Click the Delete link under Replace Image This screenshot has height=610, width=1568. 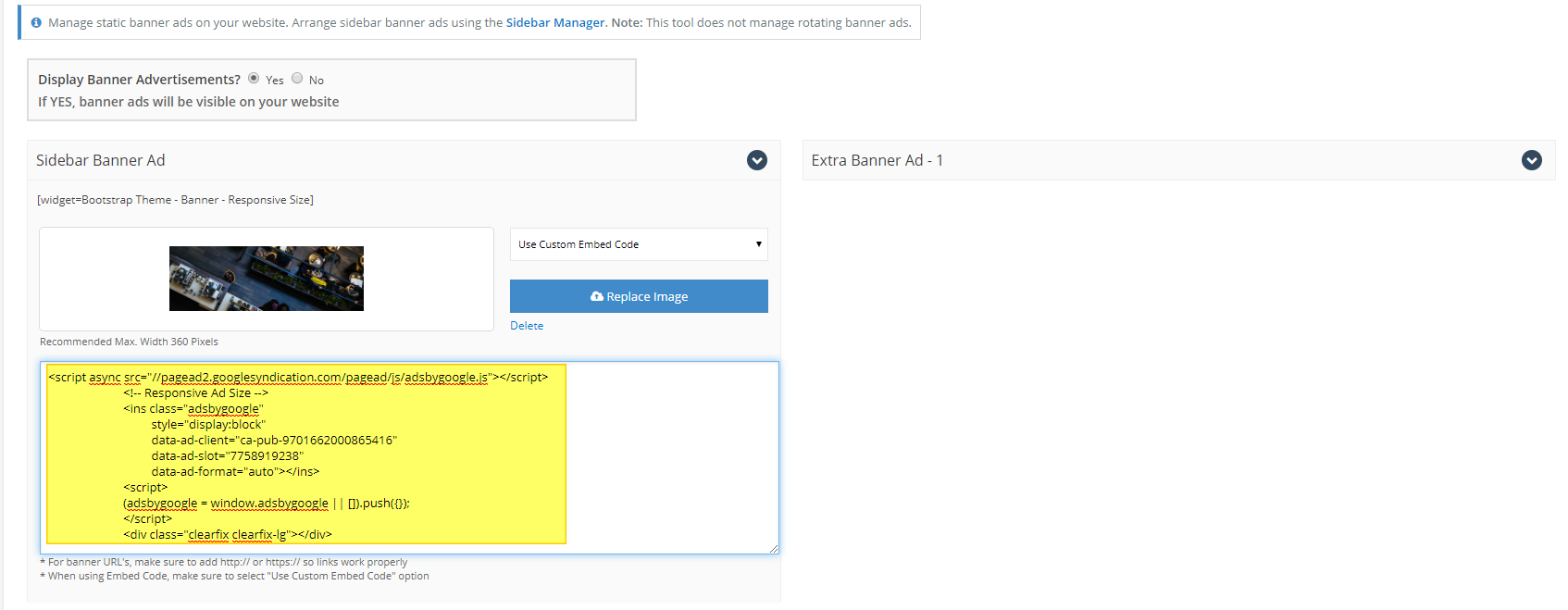pyautogui.click(x=527, y=326)
